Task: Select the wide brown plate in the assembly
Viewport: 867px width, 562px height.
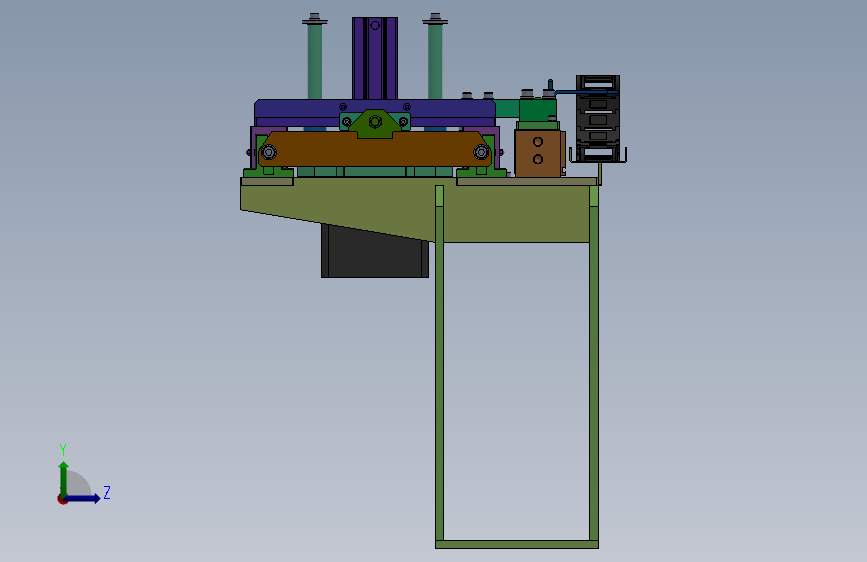Action: tap(374, 149)
